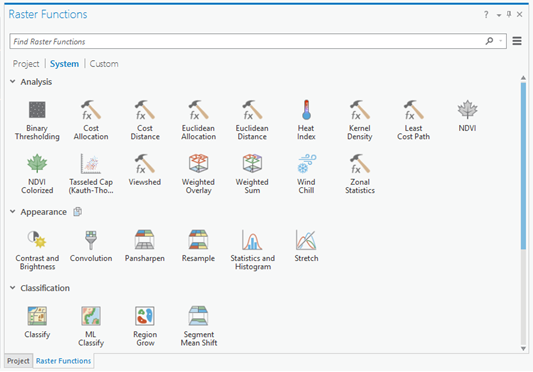This screenshot has width=533, height=372.
Task: Open the search options dropdown arrow
Action: coord(501,41)
